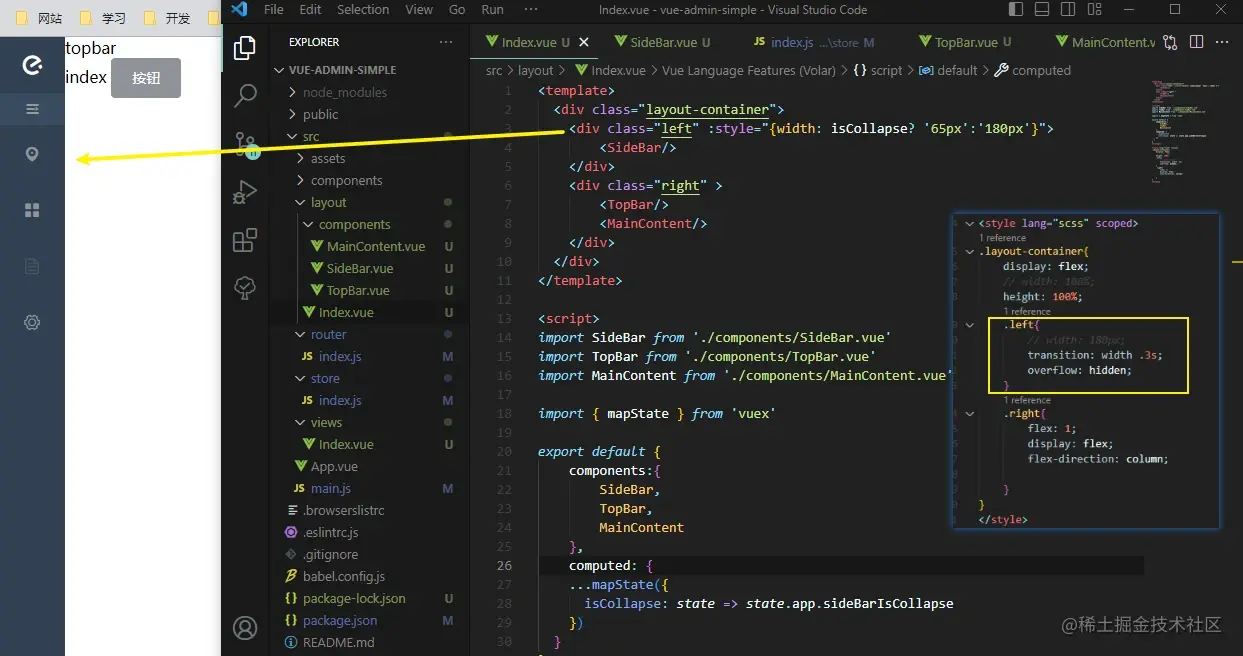Open main.js in the explorer tree
This screenshot has width=1243, height=656.
click(331, 488)
